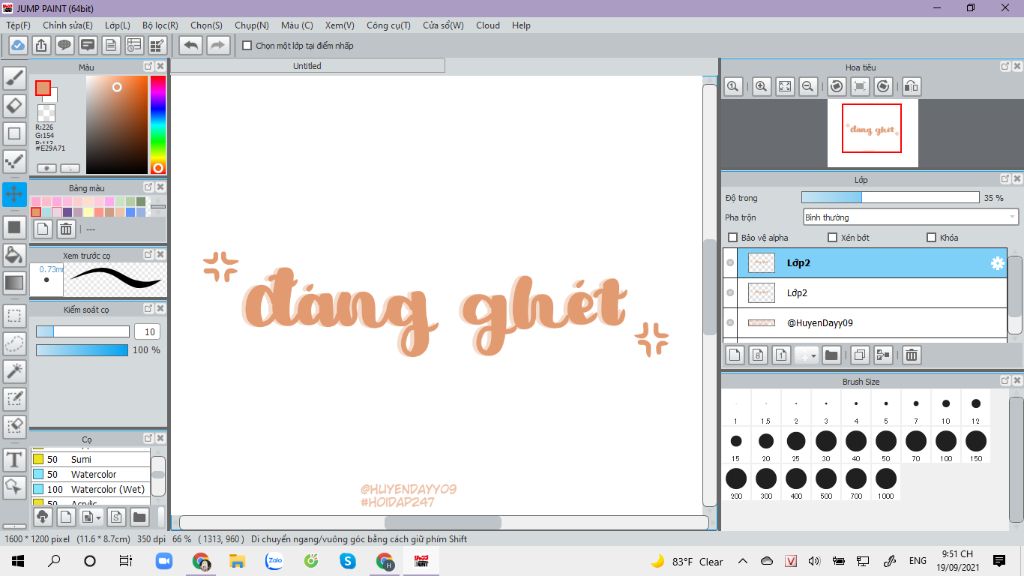The width and height of the screenshot is (1024, 576).
Task: Click the cloud save toolbar icon
Action: click(18, 46)
